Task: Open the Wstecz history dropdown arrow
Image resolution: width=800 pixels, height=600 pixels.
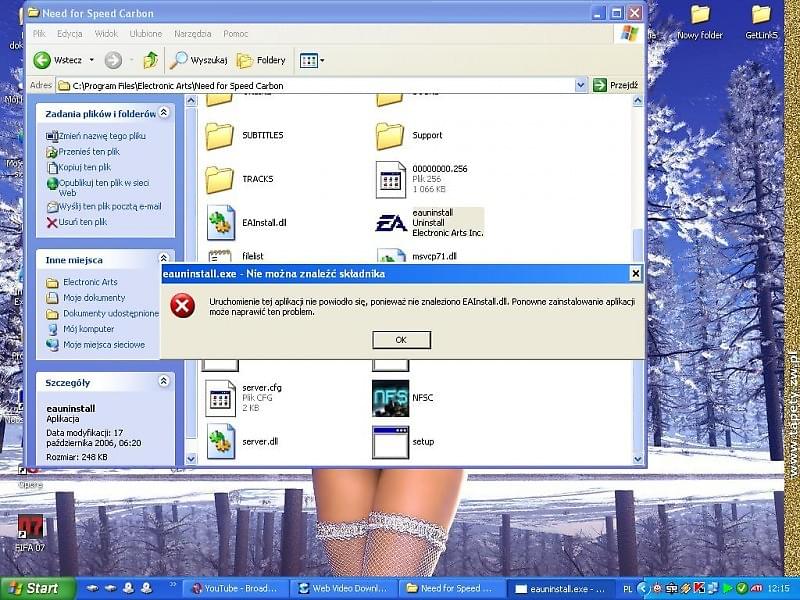Action: pyautogui.click(x=92, y=60)
